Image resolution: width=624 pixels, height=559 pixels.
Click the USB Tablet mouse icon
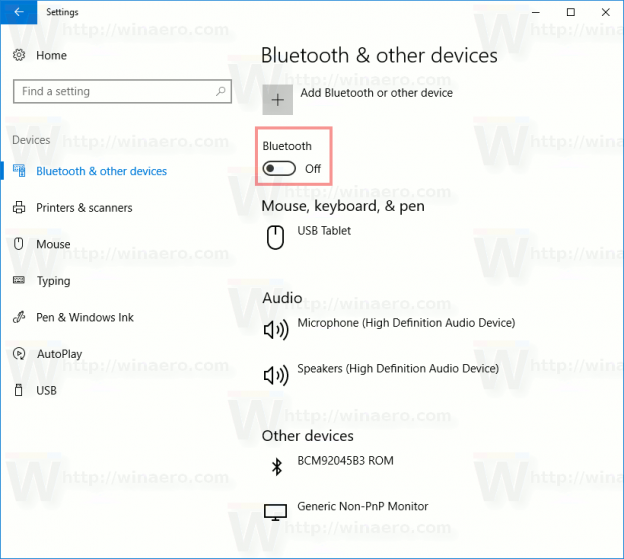275,237
